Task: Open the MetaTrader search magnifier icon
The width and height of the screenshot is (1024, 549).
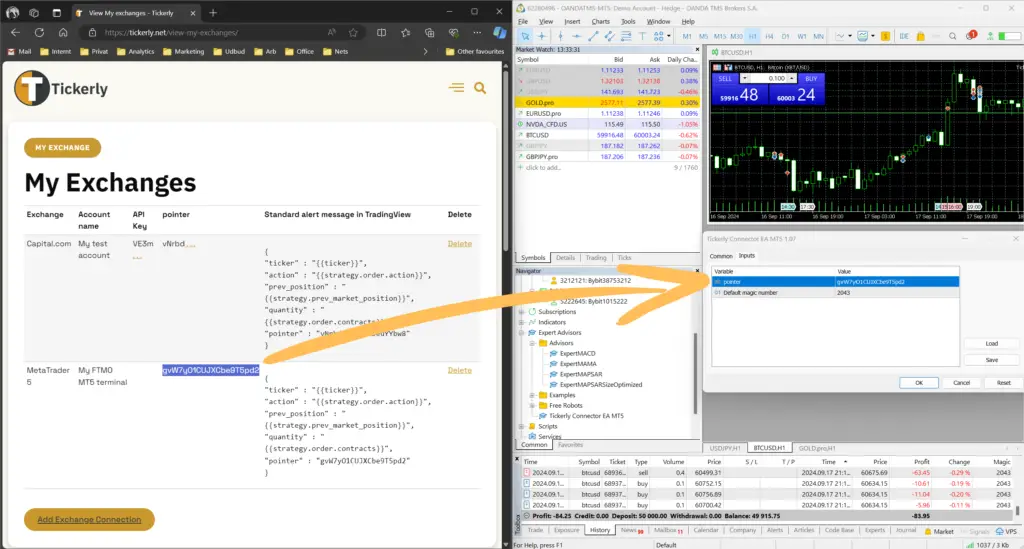Action: 952,36
